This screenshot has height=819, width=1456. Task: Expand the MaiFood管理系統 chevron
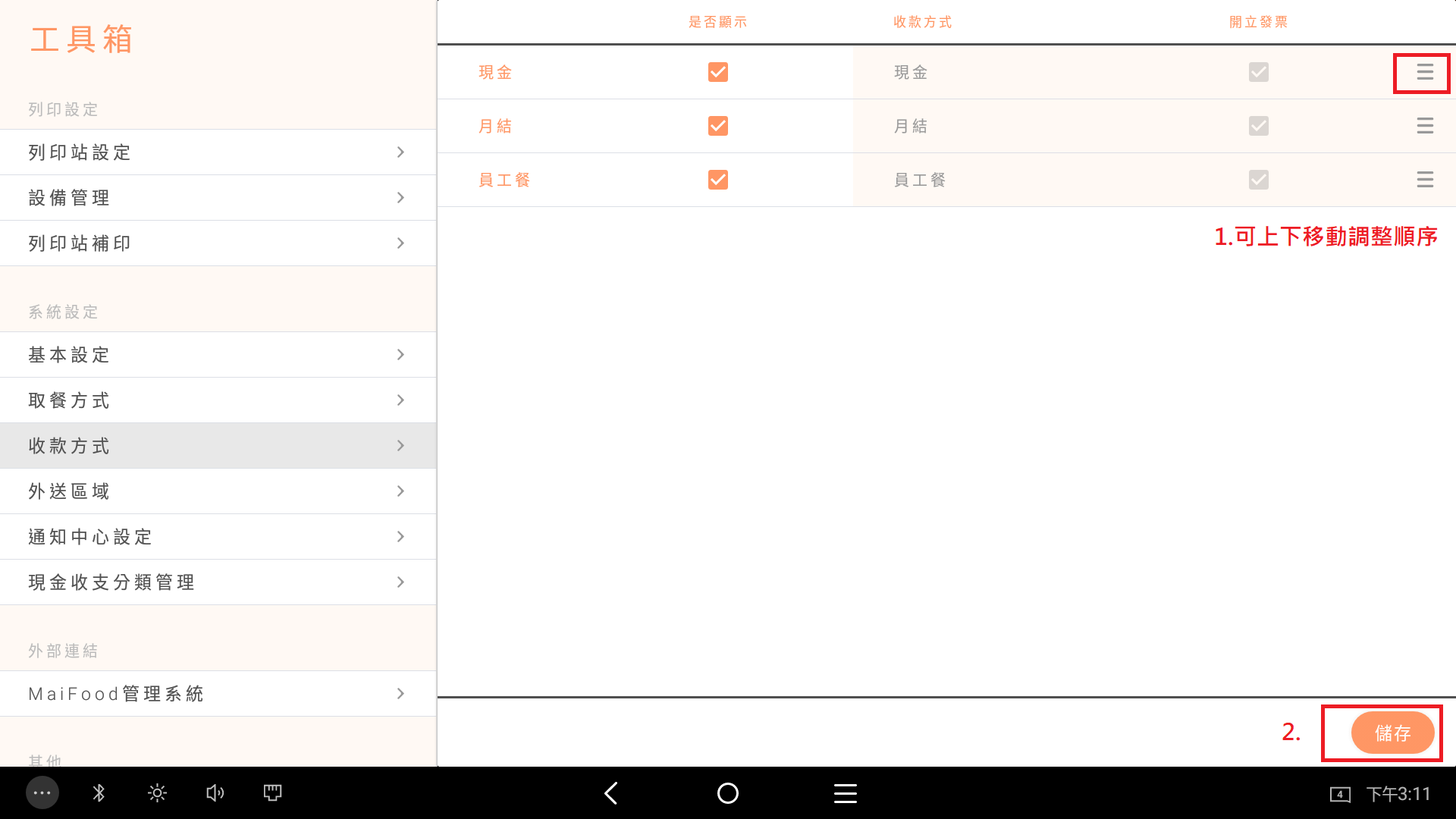(400, 694)
